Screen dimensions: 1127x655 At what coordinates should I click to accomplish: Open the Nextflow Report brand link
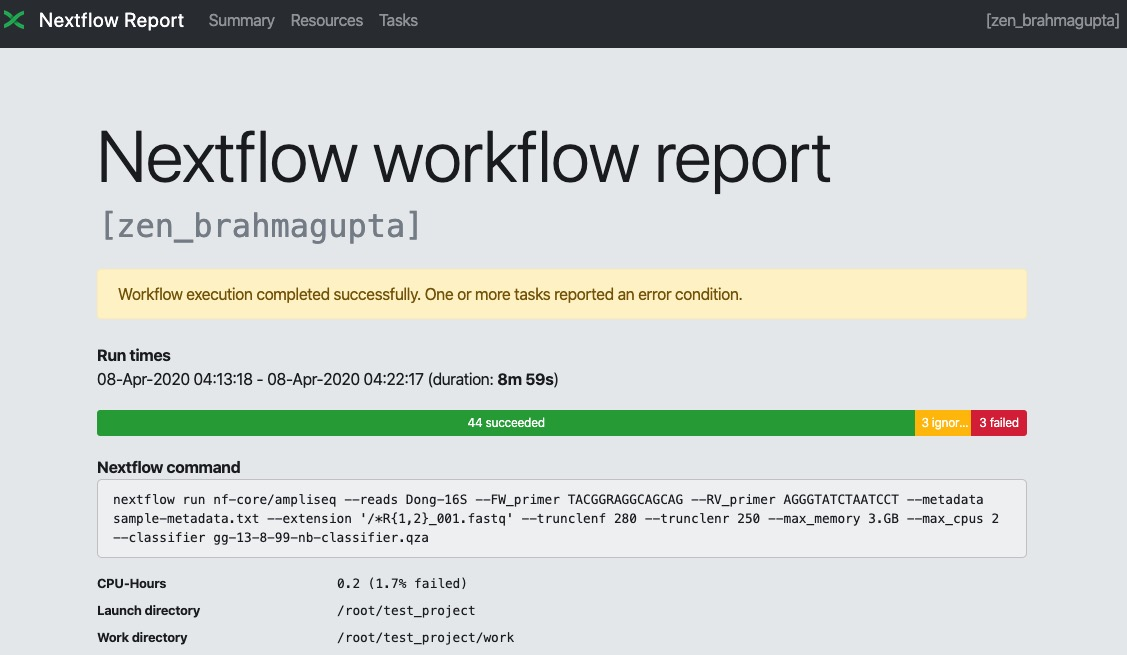point(111,20)
